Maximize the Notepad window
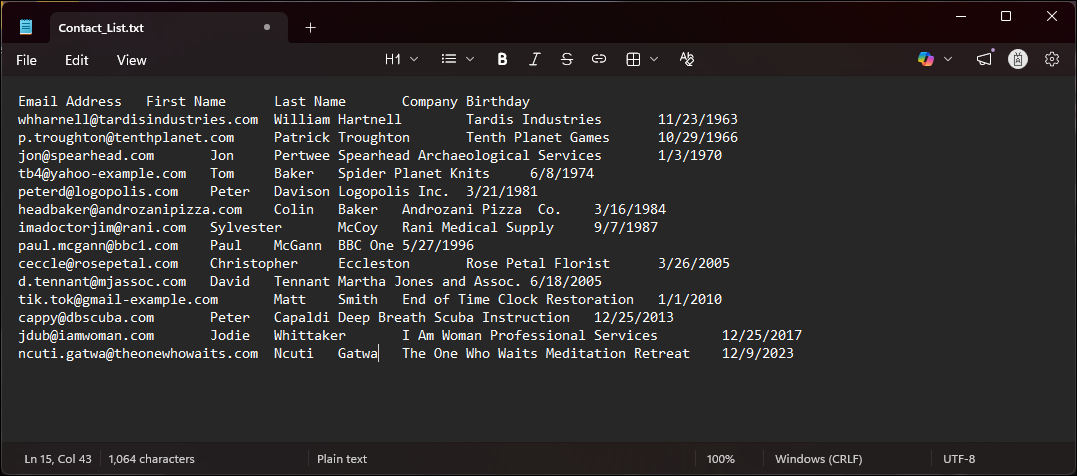 click(1006, 16)
